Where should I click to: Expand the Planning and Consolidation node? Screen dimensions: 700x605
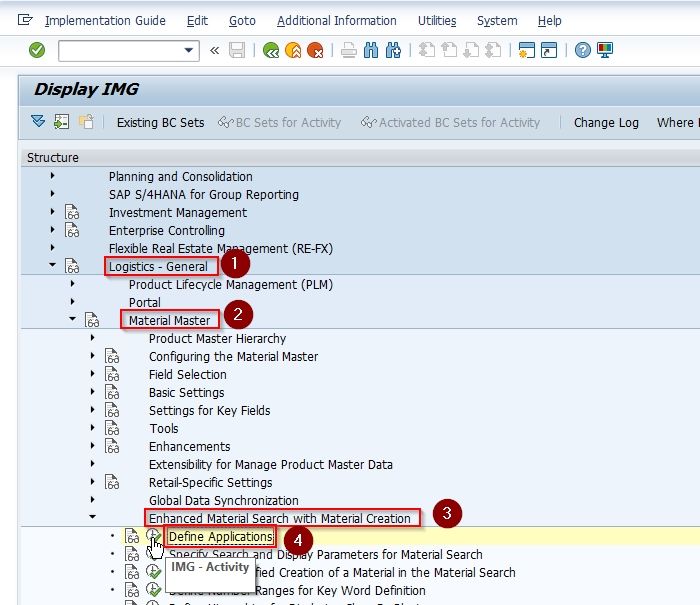tap(53, 176)
